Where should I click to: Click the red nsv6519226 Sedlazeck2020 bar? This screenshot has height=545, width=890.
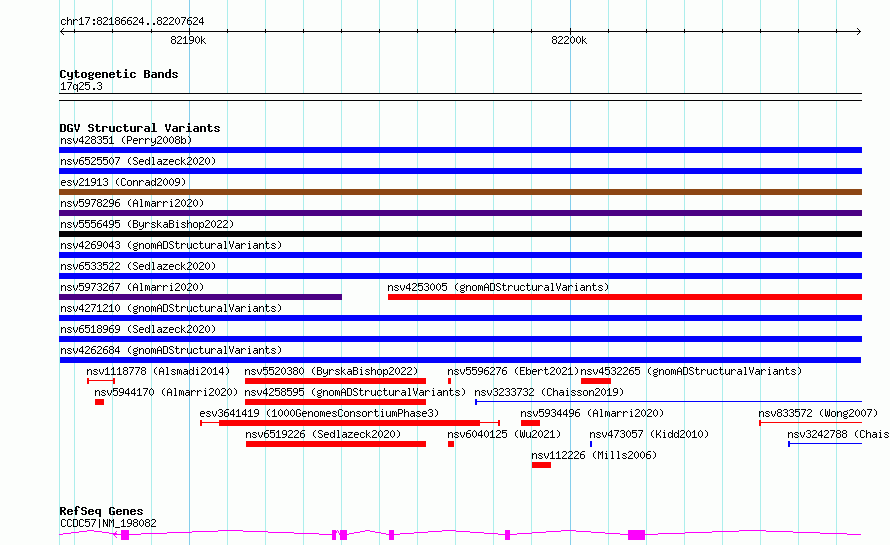pyautogui.click(x=336, y=444)
